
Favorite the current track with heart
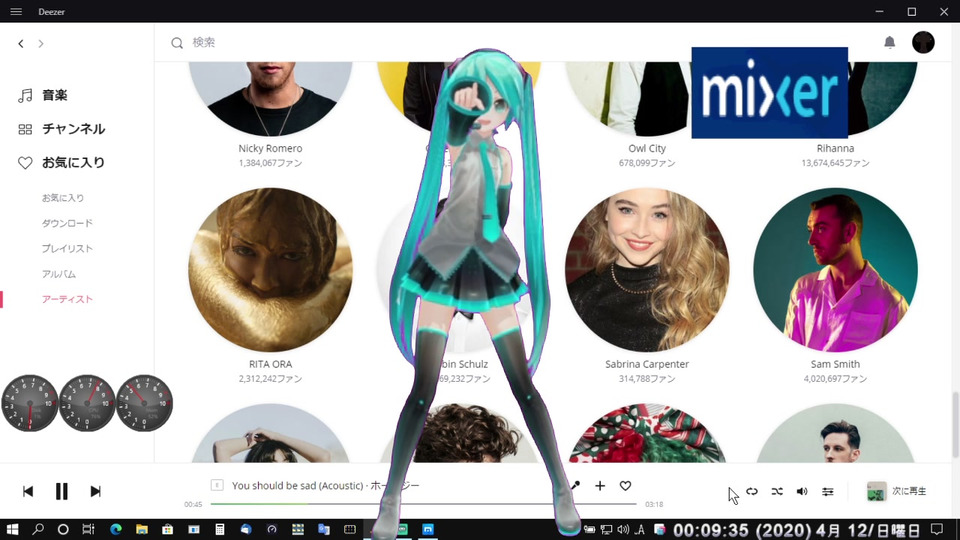[x=625, y=486]
